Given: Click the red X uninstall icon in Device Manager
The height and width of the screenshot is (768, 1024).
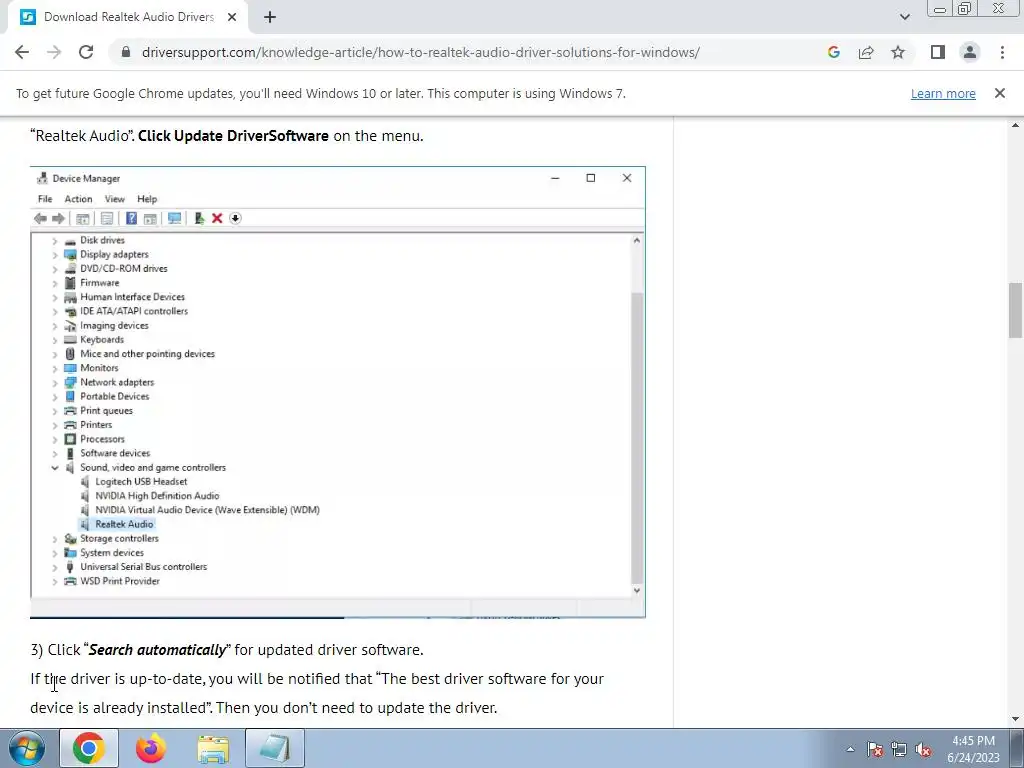Looking at the screenshot, I should click(217, 218).
